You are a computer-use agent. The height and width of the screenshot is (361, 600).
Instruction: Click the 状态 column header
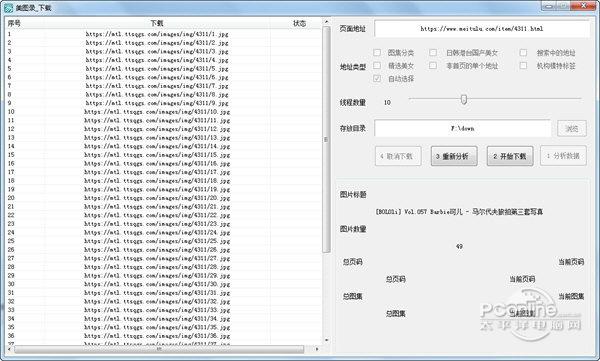coord(299,23)
